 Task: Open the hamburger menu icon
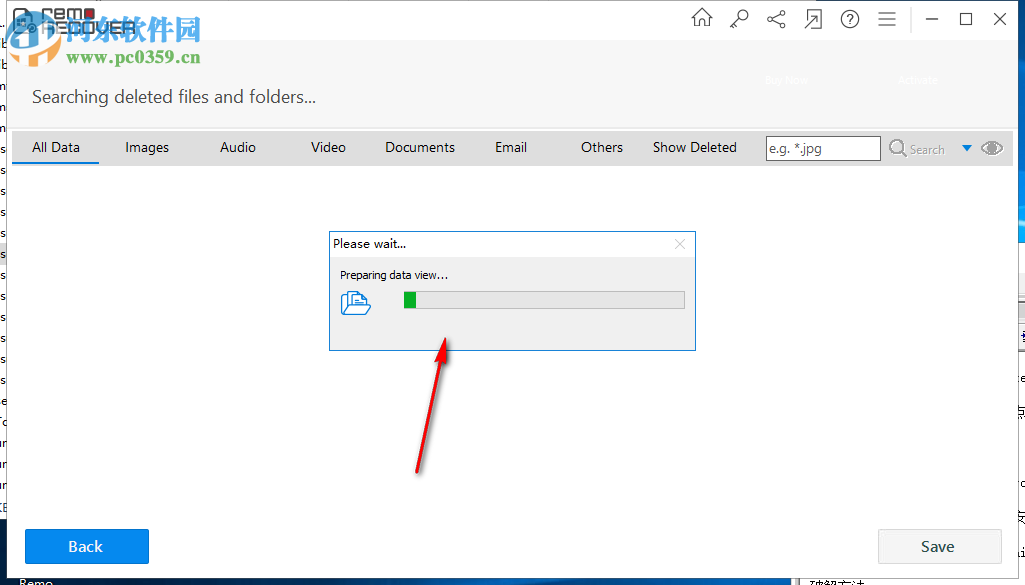[x=886, y=19]
